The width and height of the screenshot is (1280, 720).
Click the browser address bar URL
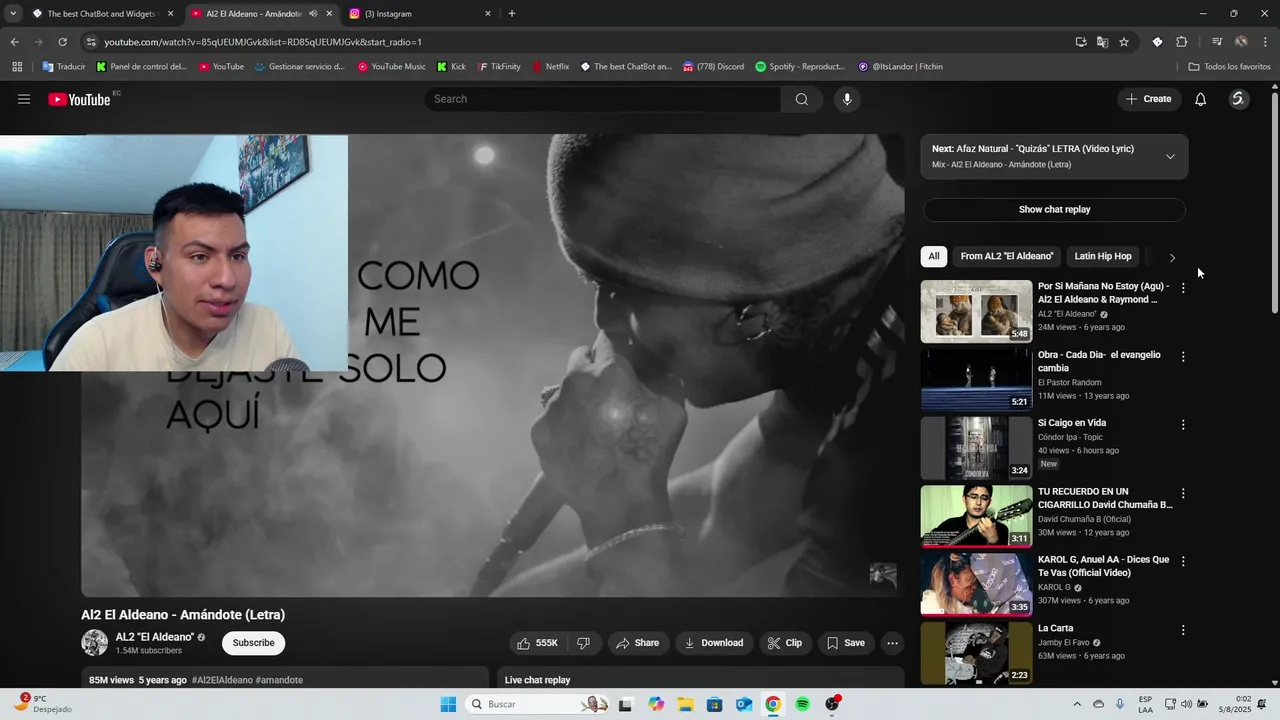click(x=263, y=42)
